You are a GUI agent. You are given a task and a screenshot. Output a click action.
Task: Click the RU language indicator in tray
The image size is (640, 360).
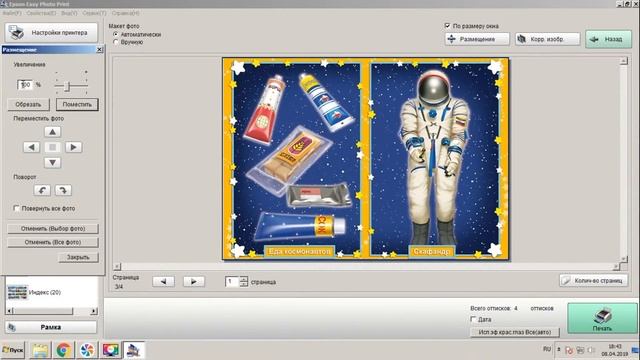coord(547,349)
